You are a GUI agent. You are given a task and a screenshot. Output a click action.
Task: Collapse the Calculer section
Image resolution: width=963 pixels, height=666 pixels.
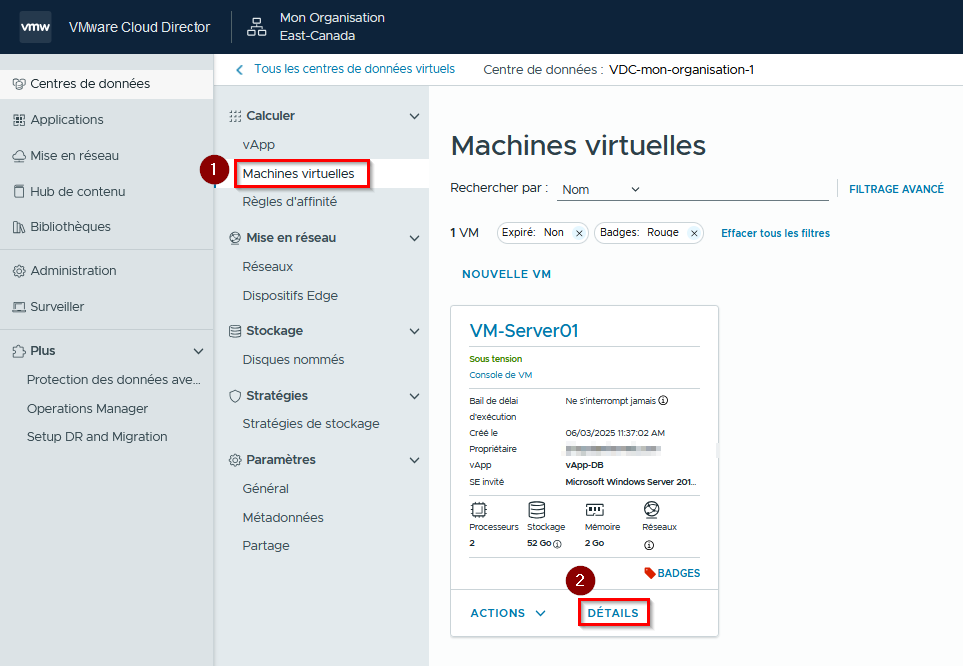tap(415, 116)
